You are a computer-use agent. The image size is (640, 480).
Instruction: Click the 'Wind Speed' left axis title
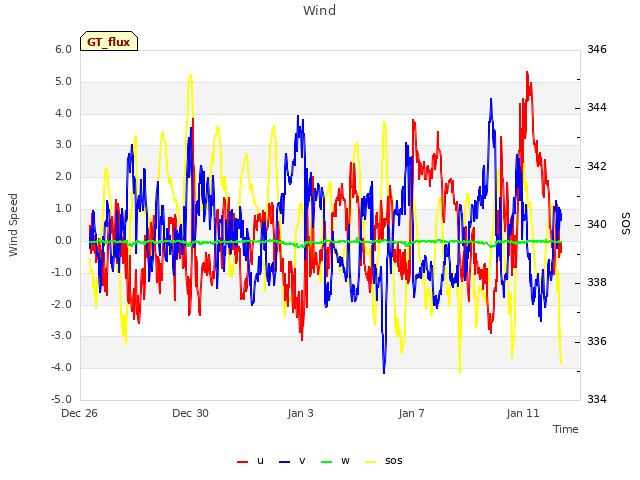click(x=13, y=225)
